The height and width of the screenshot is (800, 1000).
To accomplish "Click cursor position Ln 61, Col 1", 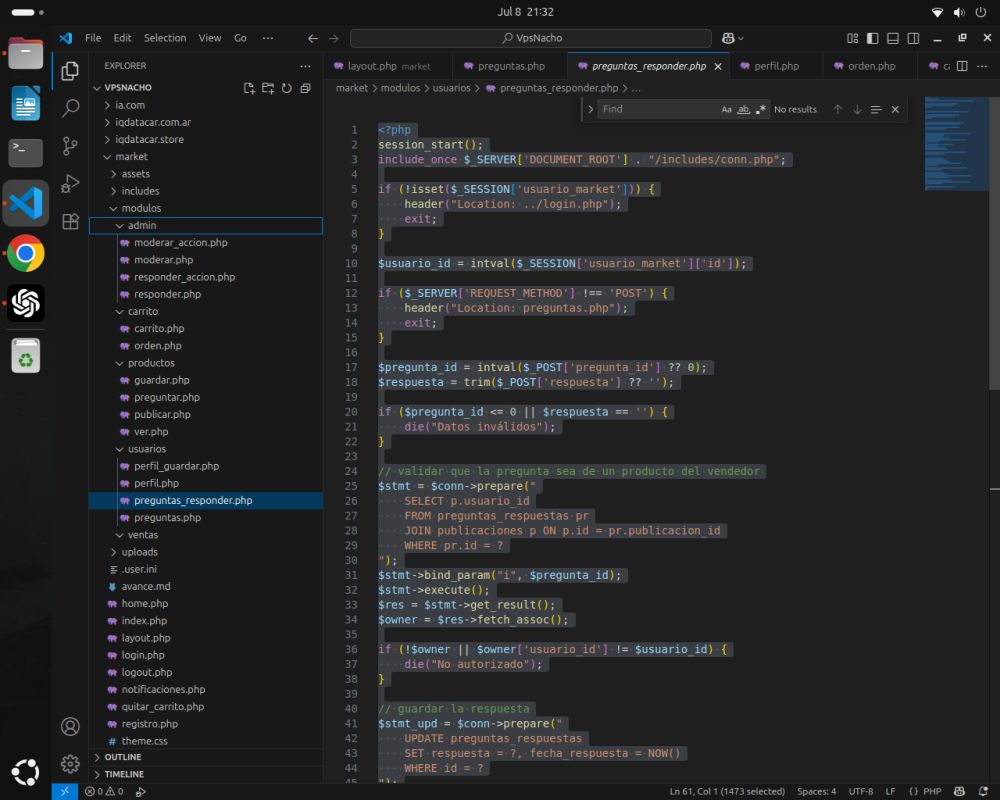I will [727, 792].
